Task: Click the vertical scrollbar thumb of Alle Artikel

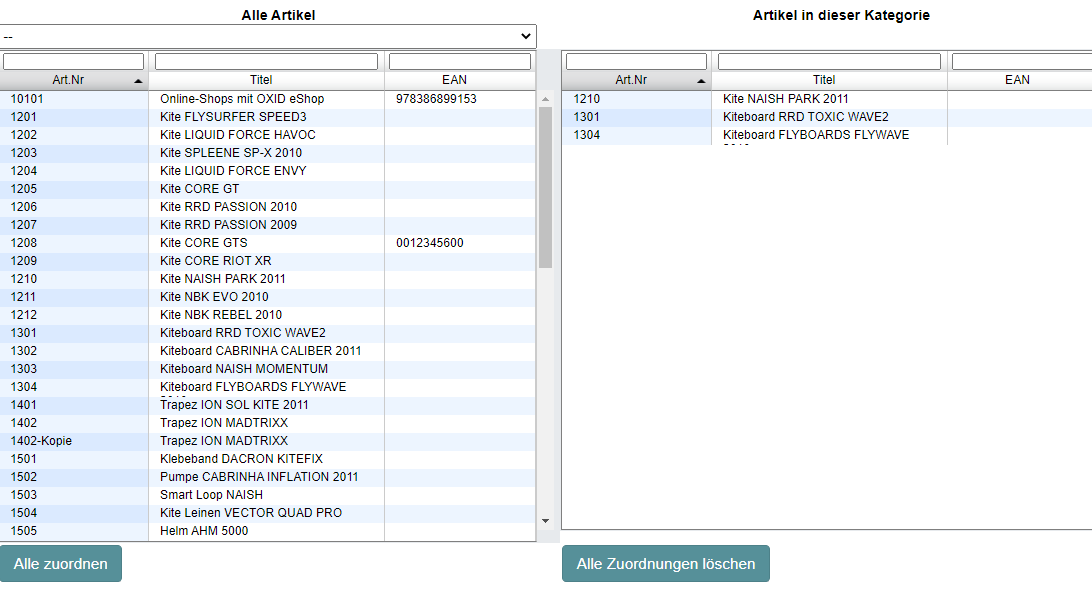Action: click(545, 187)
